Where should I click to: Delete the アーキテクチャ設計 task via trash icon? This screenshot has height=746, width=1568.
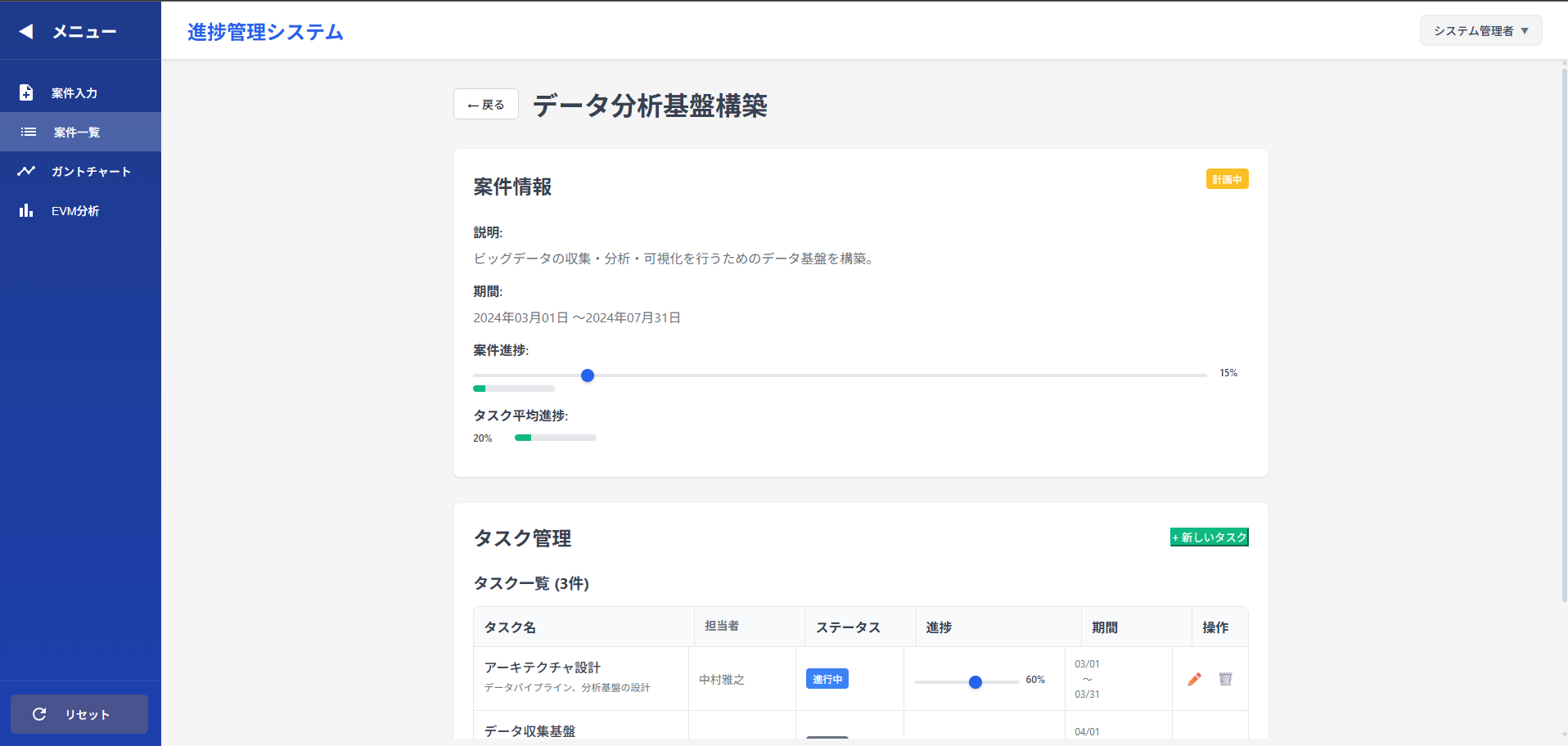click(1225, 679)
